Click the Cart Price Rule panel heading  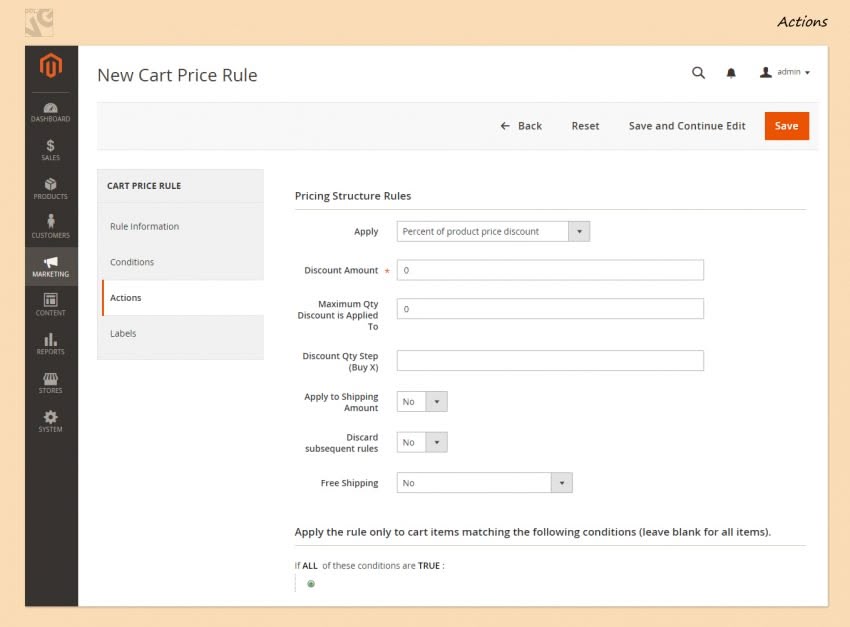(144, 186)
